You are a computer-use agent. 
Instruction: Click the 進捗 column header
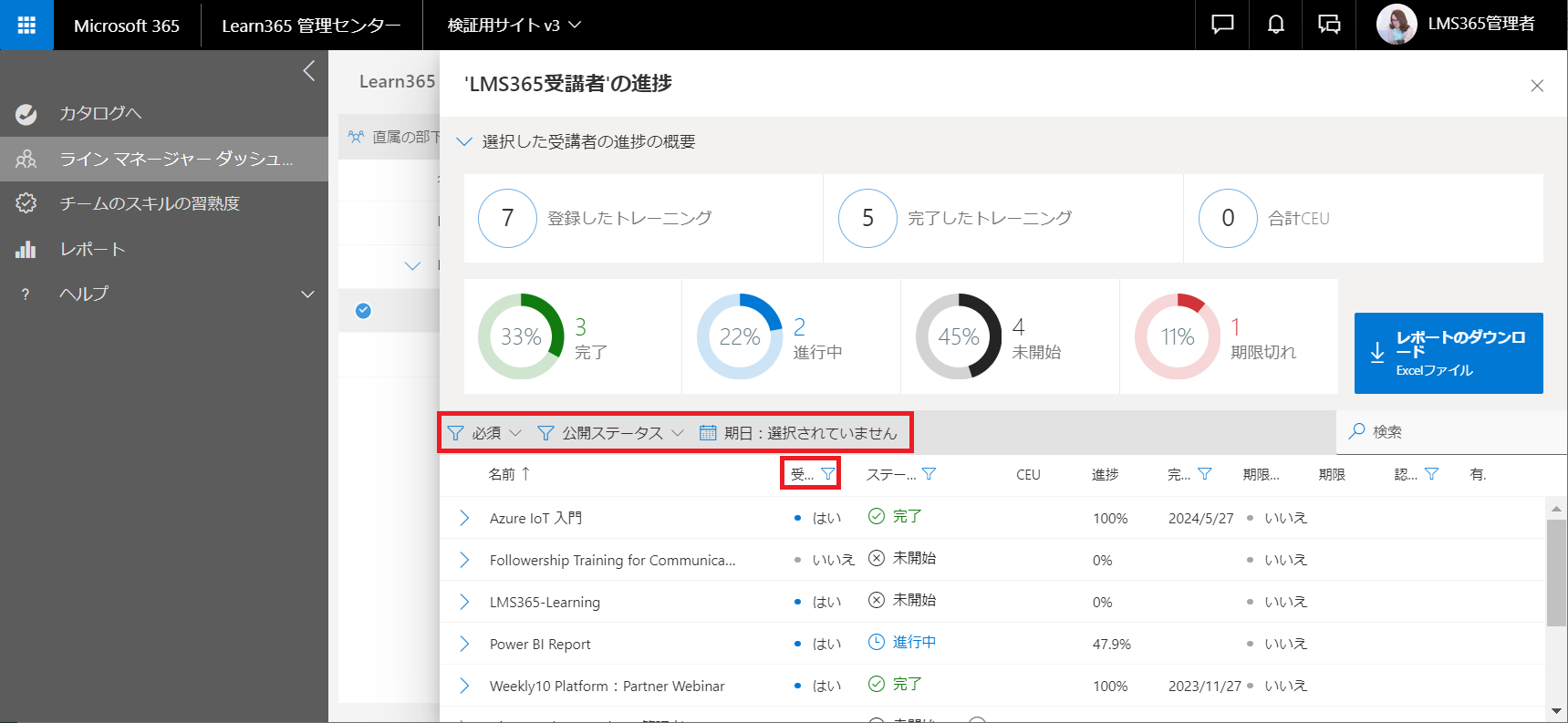[x=1106, y=474]
